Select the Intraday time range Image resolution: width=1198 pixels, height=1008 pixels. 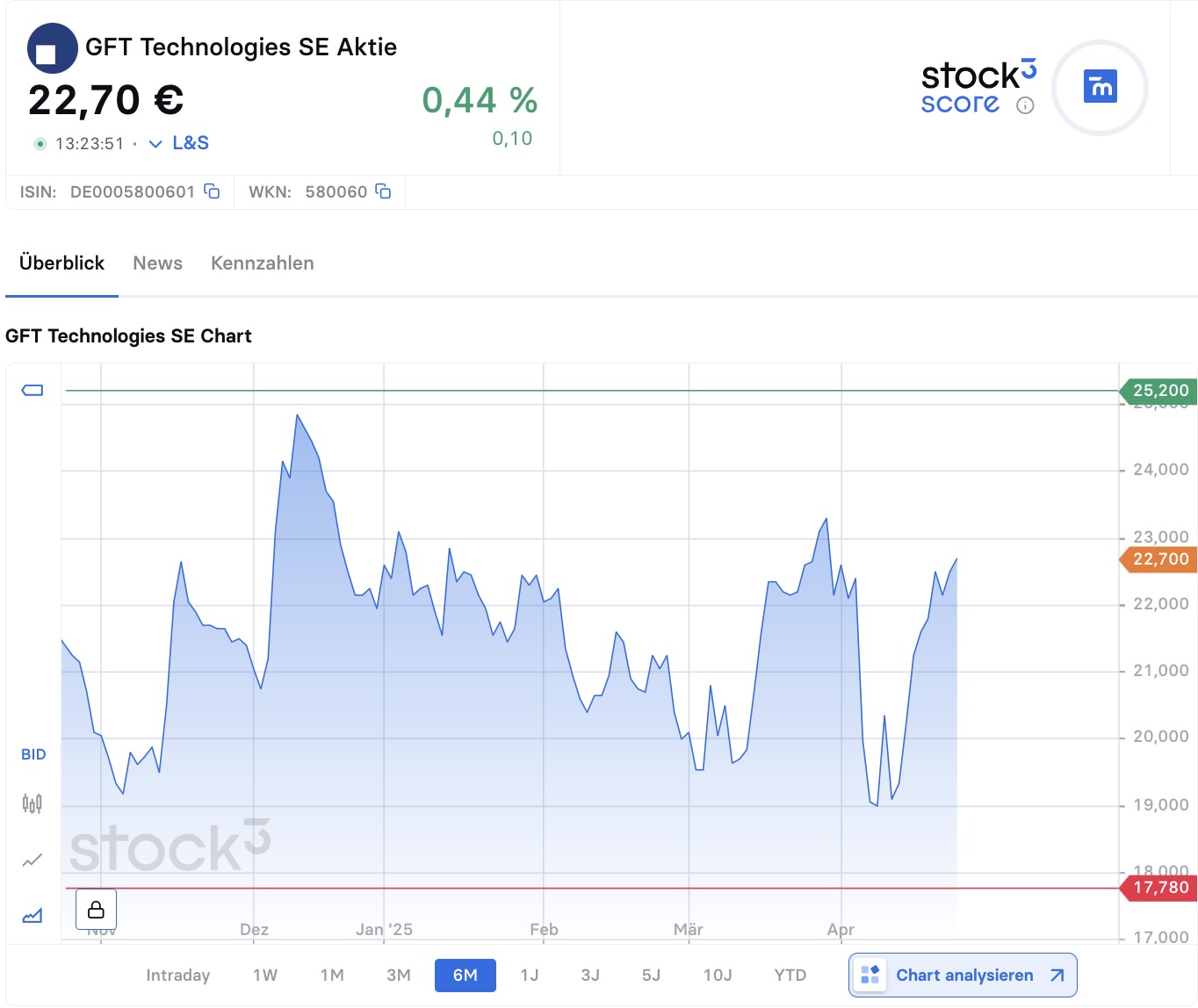[178, 976]
